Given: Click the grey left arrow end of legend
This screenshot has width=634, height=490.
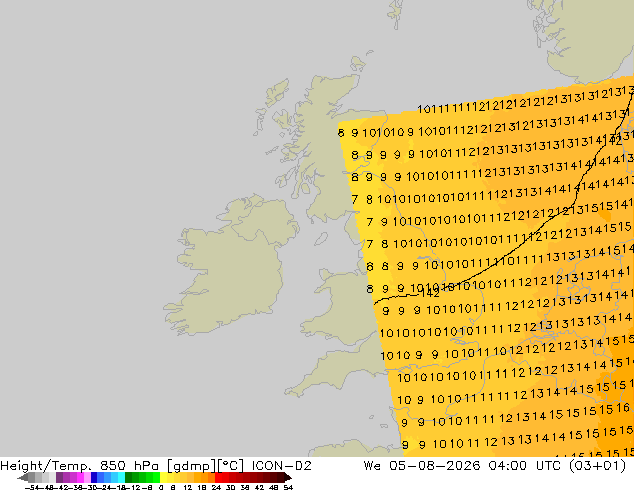Looking at the screenshot, I should pos(23,477).
